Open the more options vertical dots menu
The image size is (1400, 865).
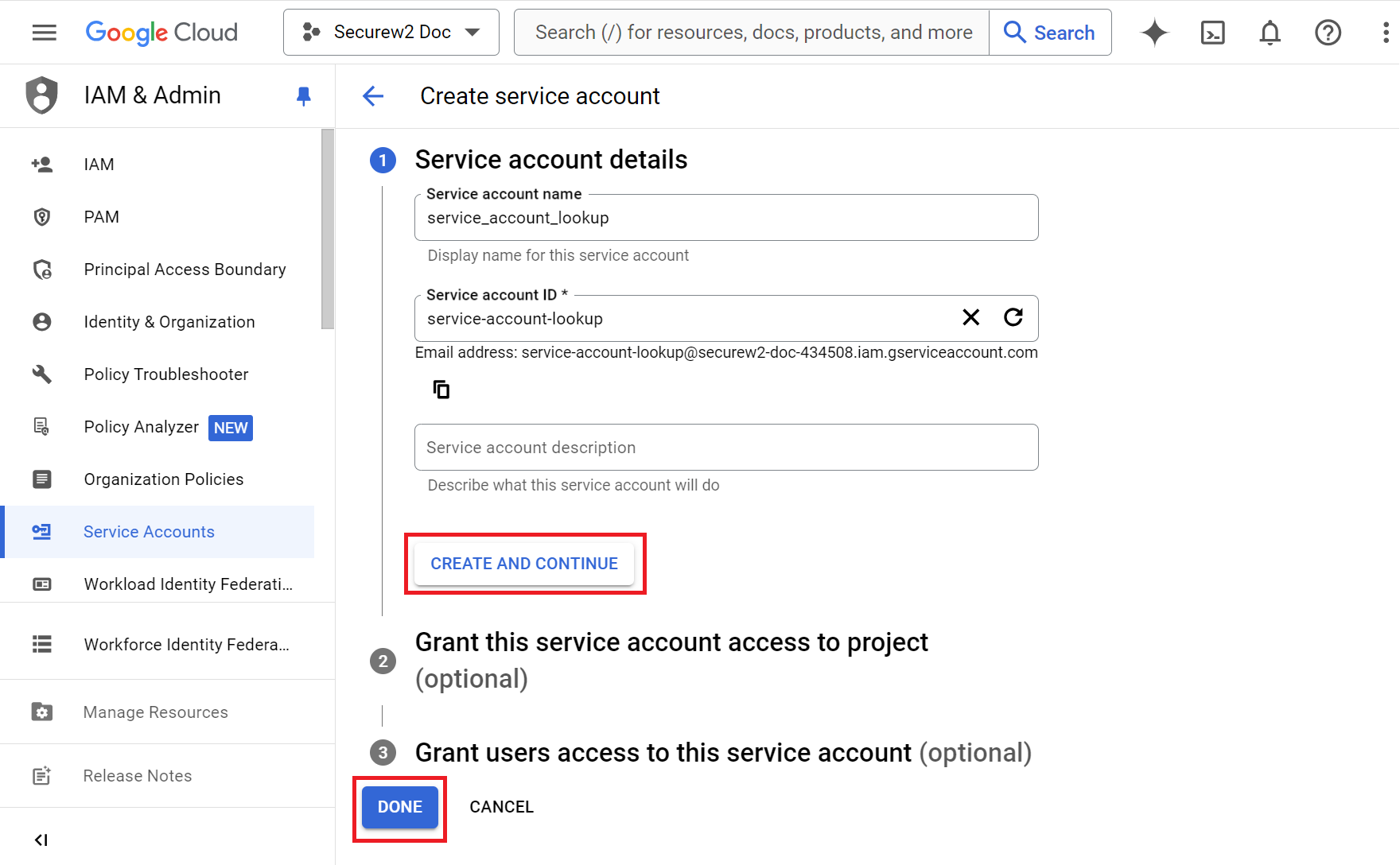click(x=1386, y=33)
